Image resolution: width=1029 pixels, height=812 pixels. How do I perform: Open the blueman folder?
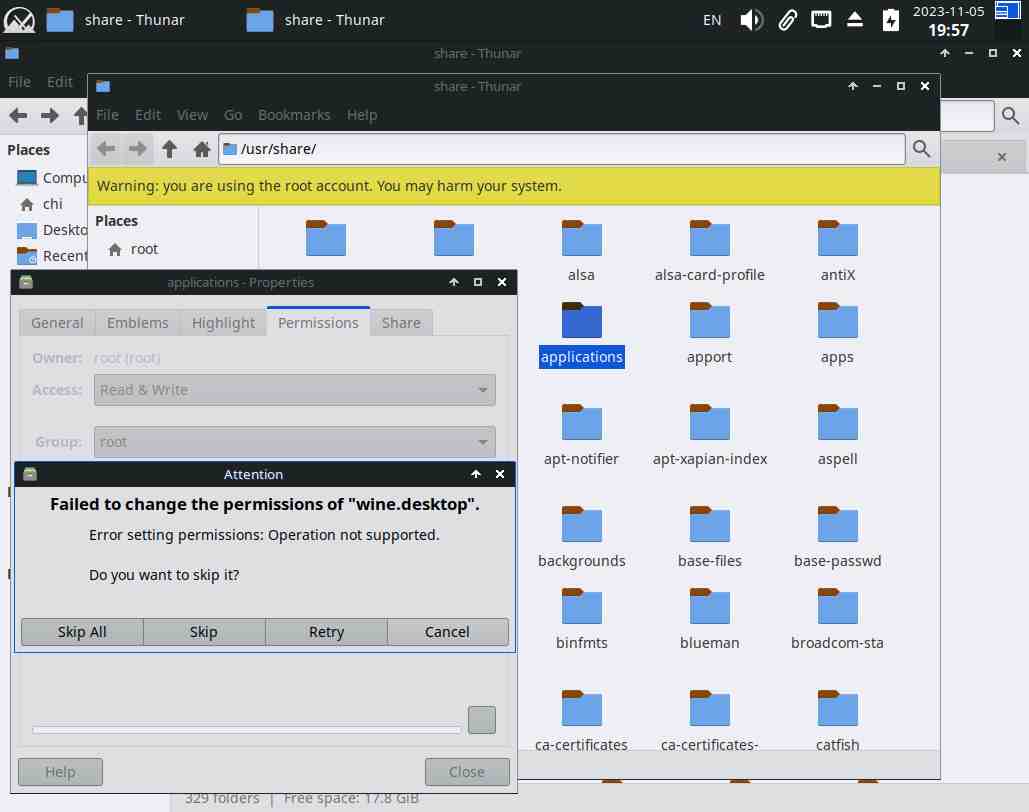click(x=709, y=608)
